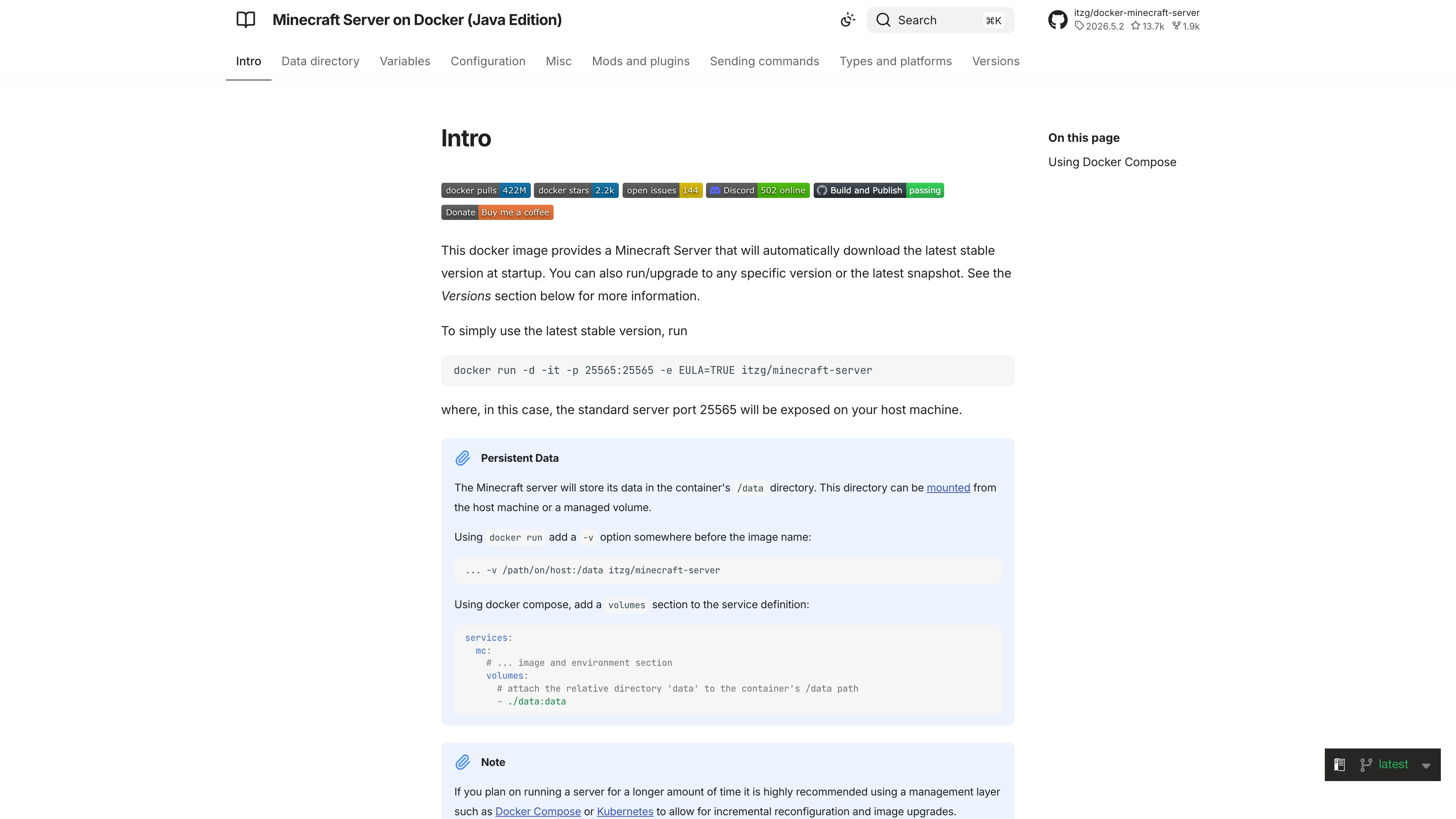1456x819 pixels.
Task: Click the 'On this page' heading
Action: coord(1084,138)
